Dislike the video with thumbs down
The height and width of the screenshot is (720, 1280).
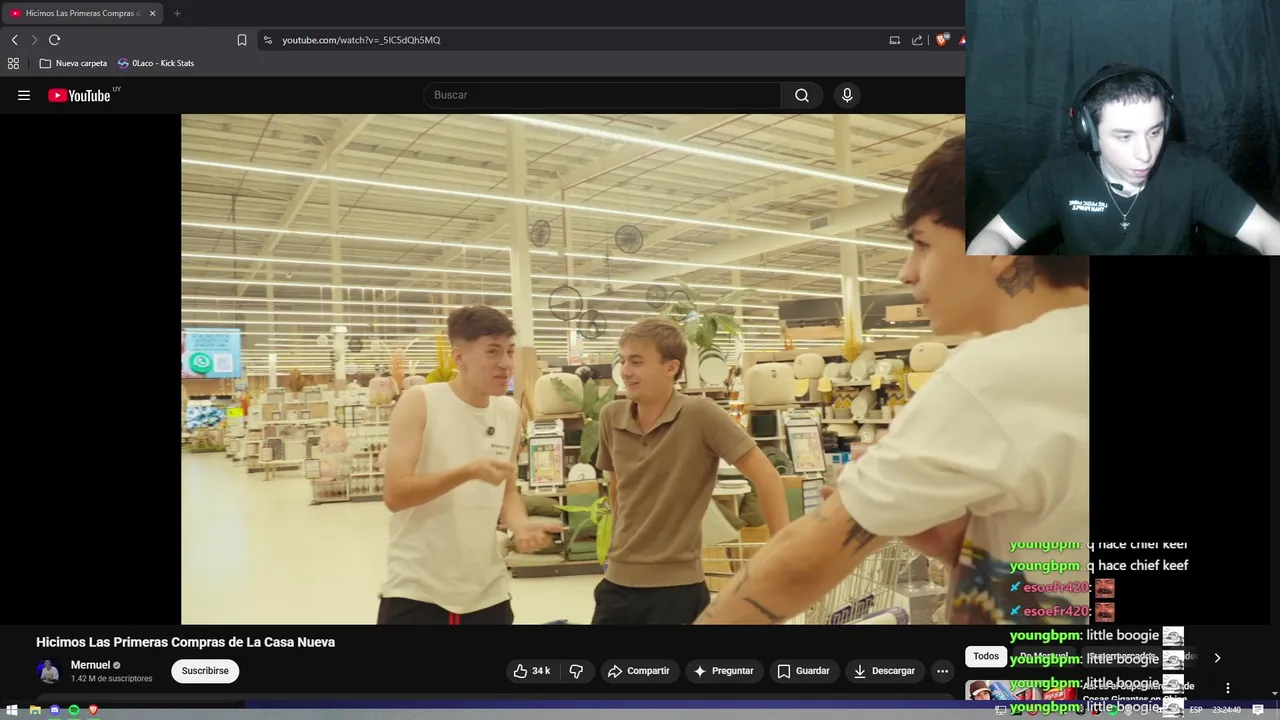click(576, 671)
